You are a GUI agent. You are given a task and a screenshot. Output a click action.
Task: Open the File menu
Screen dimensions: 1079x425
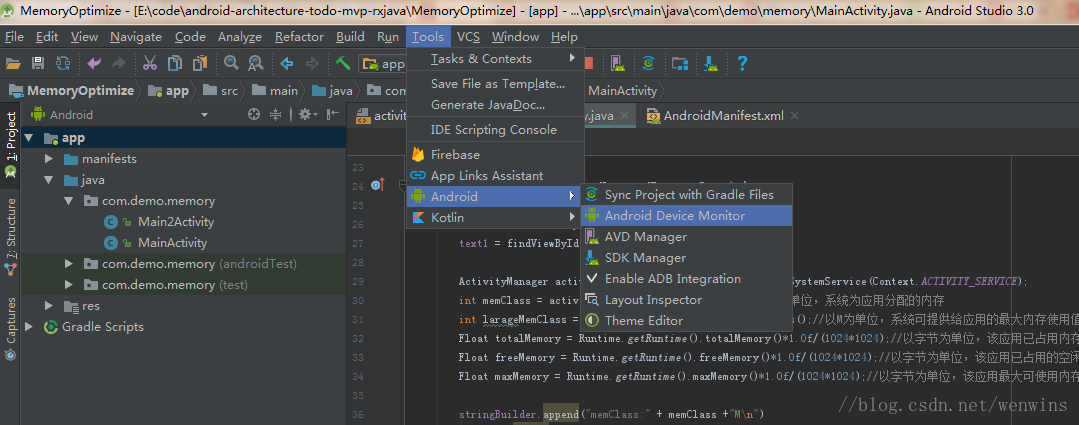(x=14, y=37)
